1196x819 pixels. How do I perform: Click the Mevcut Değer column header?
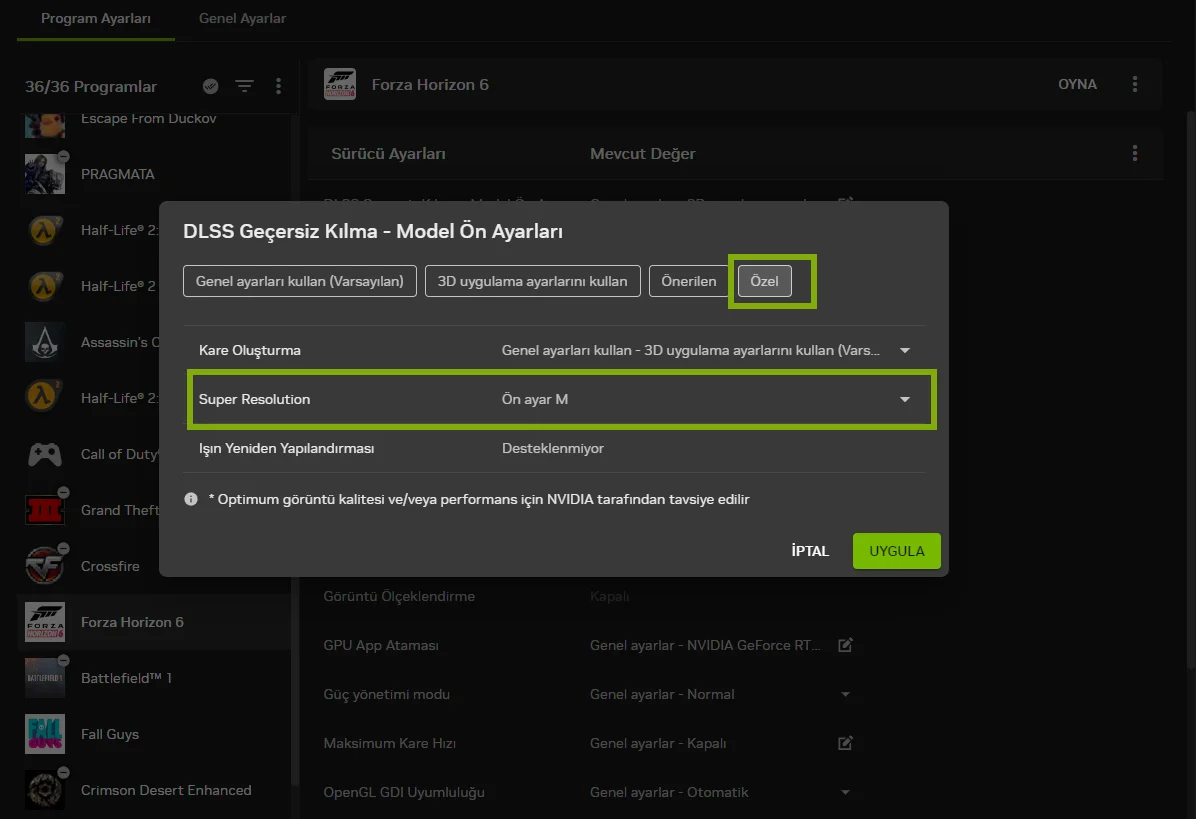643,153
